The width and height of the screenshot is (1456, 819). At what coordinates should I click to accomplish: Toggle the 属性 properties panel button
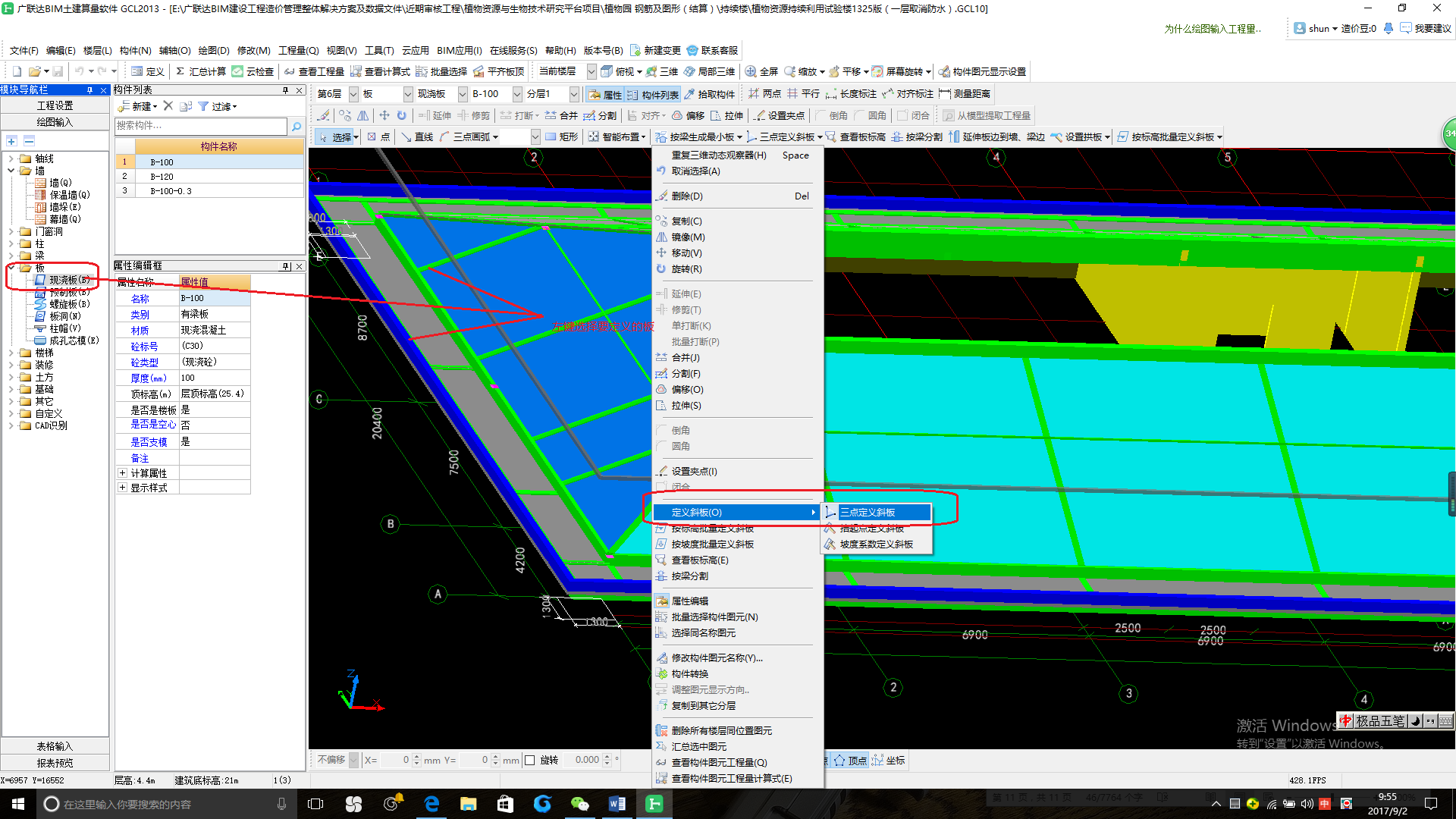(x=605, y=94)
